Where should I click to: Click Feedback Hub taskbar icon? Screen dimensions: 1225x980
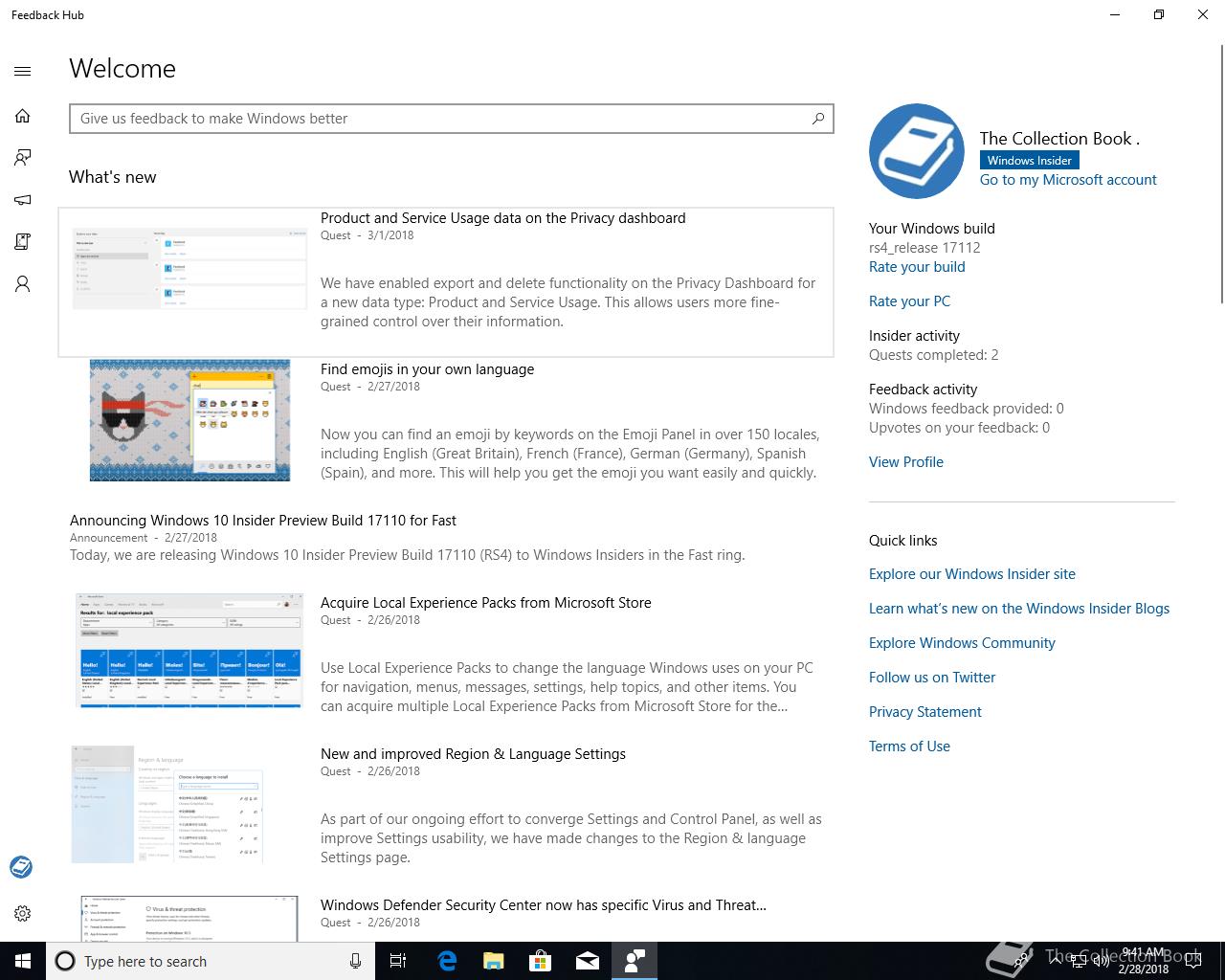click(x=635, y=961)
